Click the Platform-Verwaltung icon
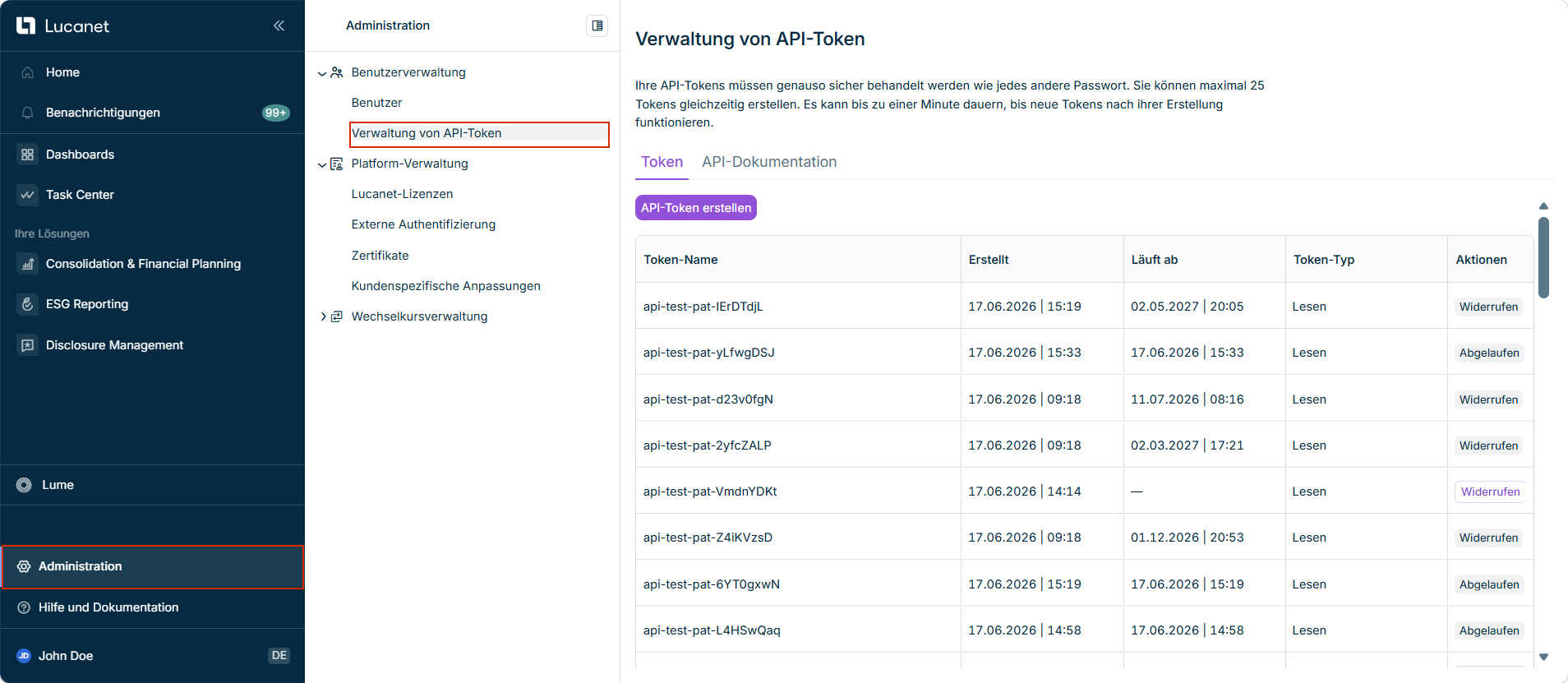This screenshot has height=683, width=1568. tap(337, 164)
